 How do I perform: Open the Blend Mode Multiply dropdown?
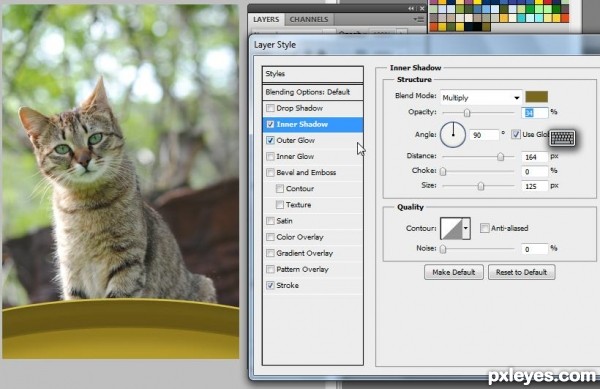click(x=481, y=98)
